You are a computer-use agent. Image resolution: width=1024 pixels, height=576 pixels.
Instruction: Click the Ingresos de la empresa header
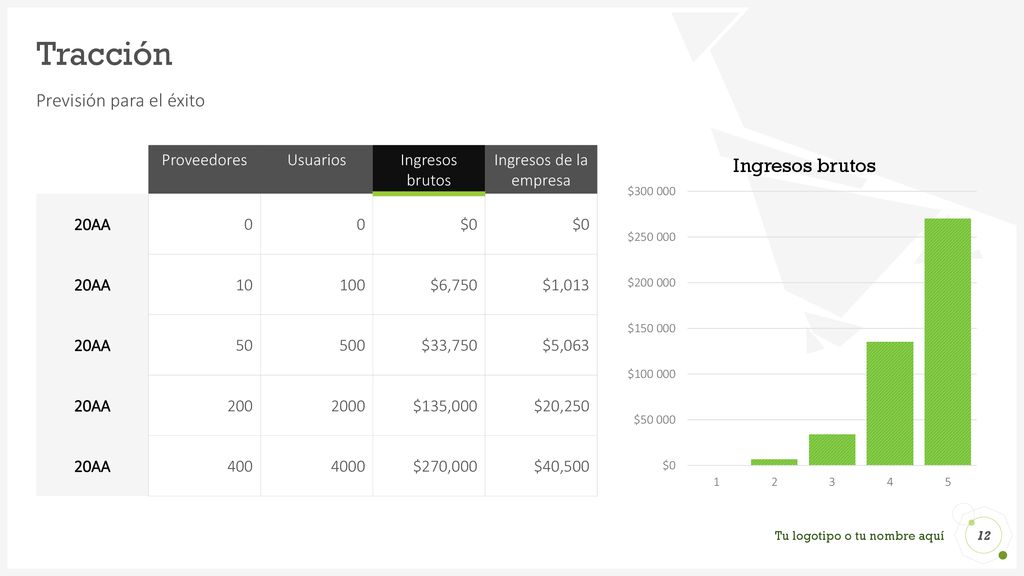point(541,169)
